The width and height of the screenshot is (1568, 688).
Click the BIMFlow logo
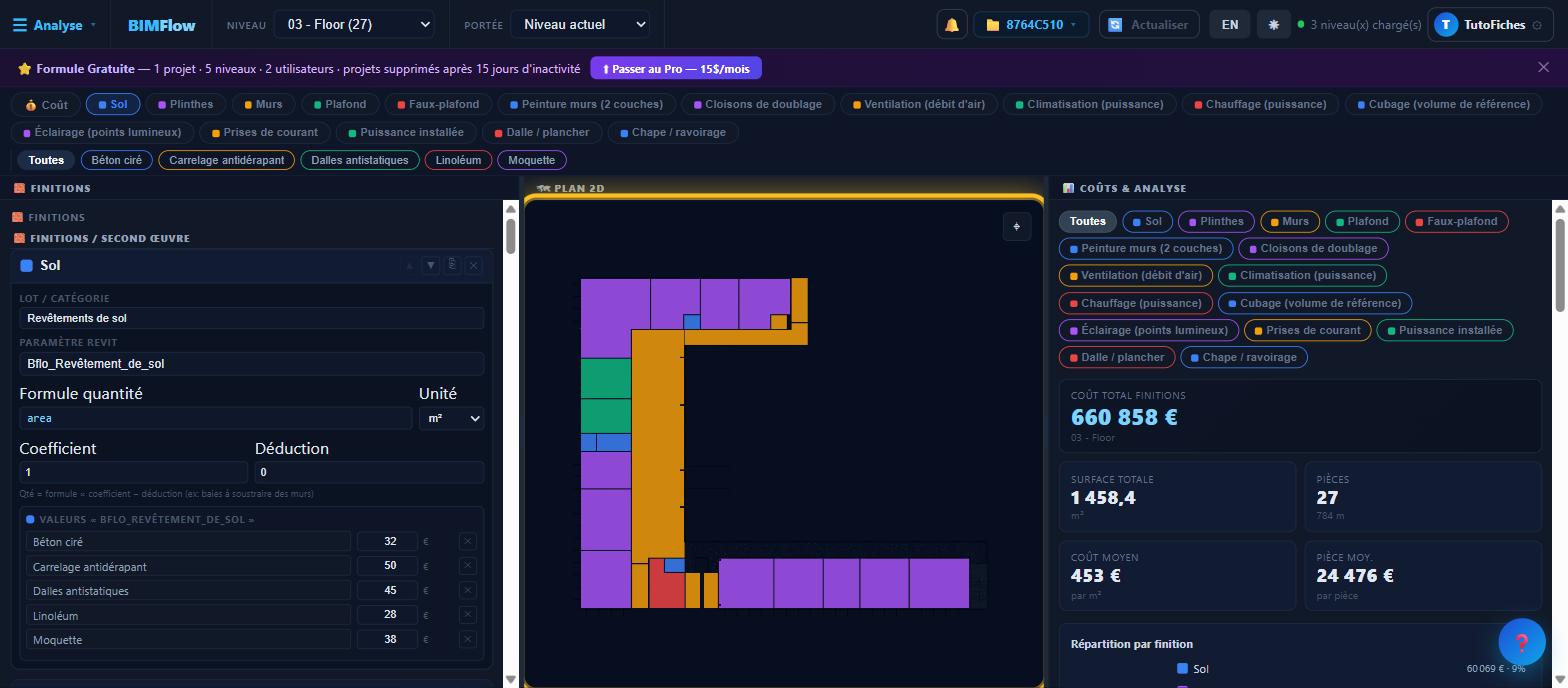162,25
